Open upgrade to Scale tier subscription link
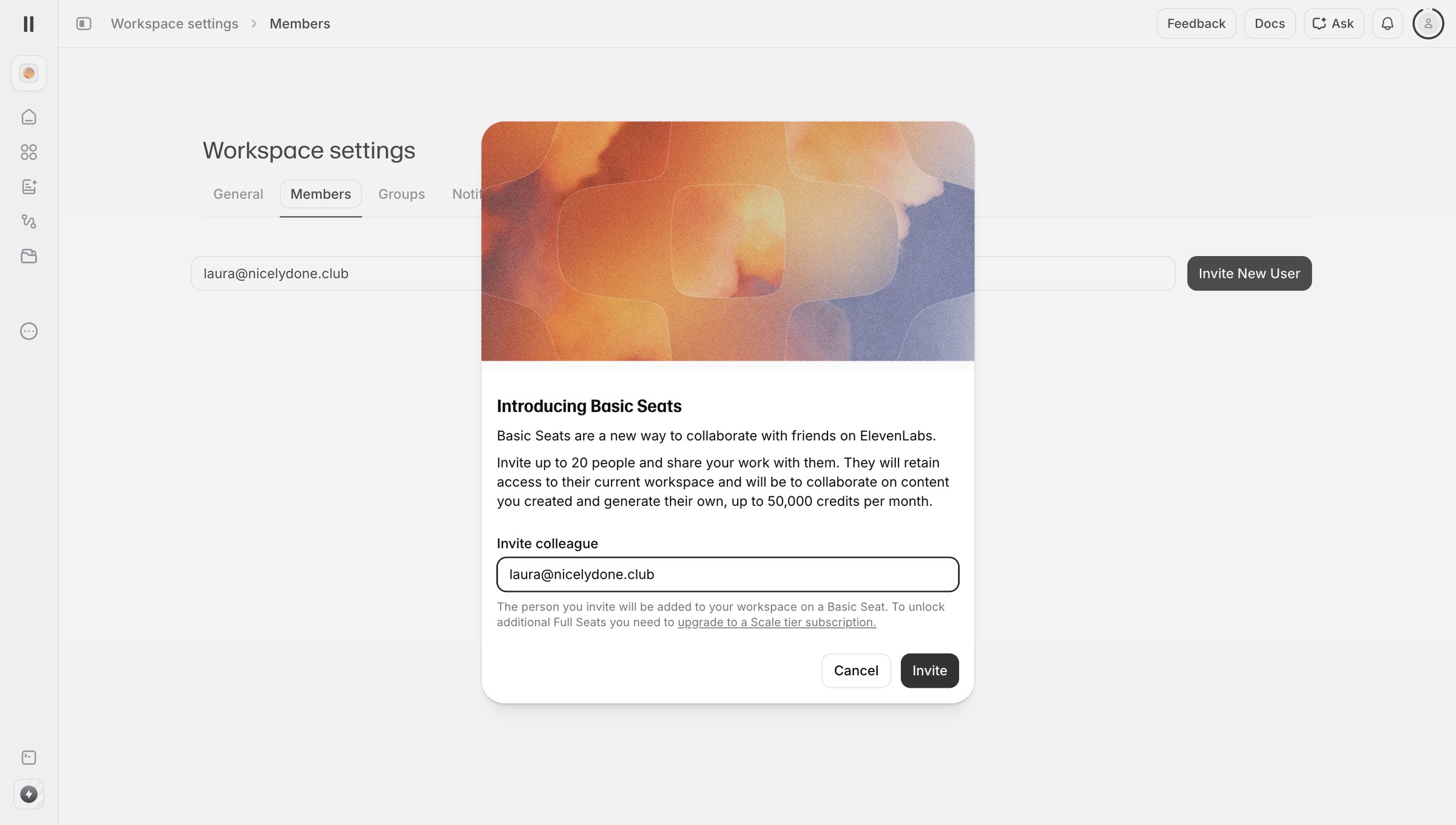 [x=777, y=622]
